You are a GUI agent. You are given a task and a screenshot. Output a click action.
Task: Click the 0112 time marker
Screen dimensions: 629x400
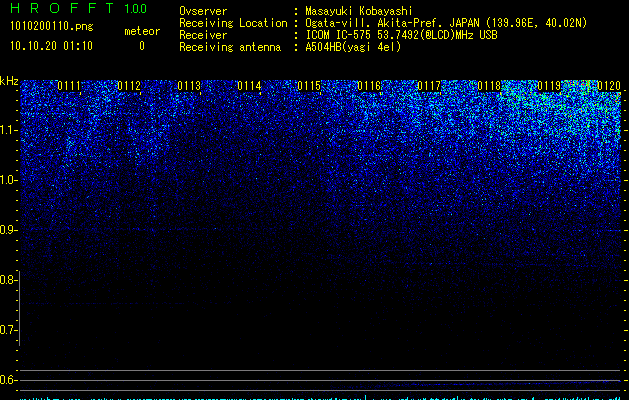click(129, 86)
